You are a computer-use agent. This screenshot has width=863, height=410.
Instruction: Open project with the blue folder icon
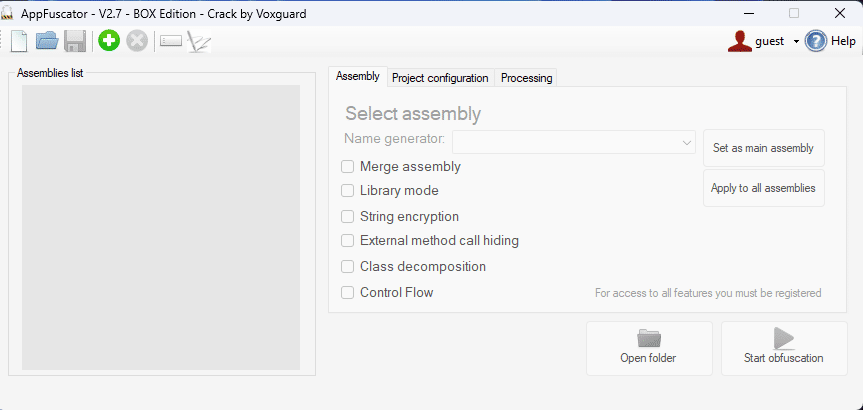46,41
